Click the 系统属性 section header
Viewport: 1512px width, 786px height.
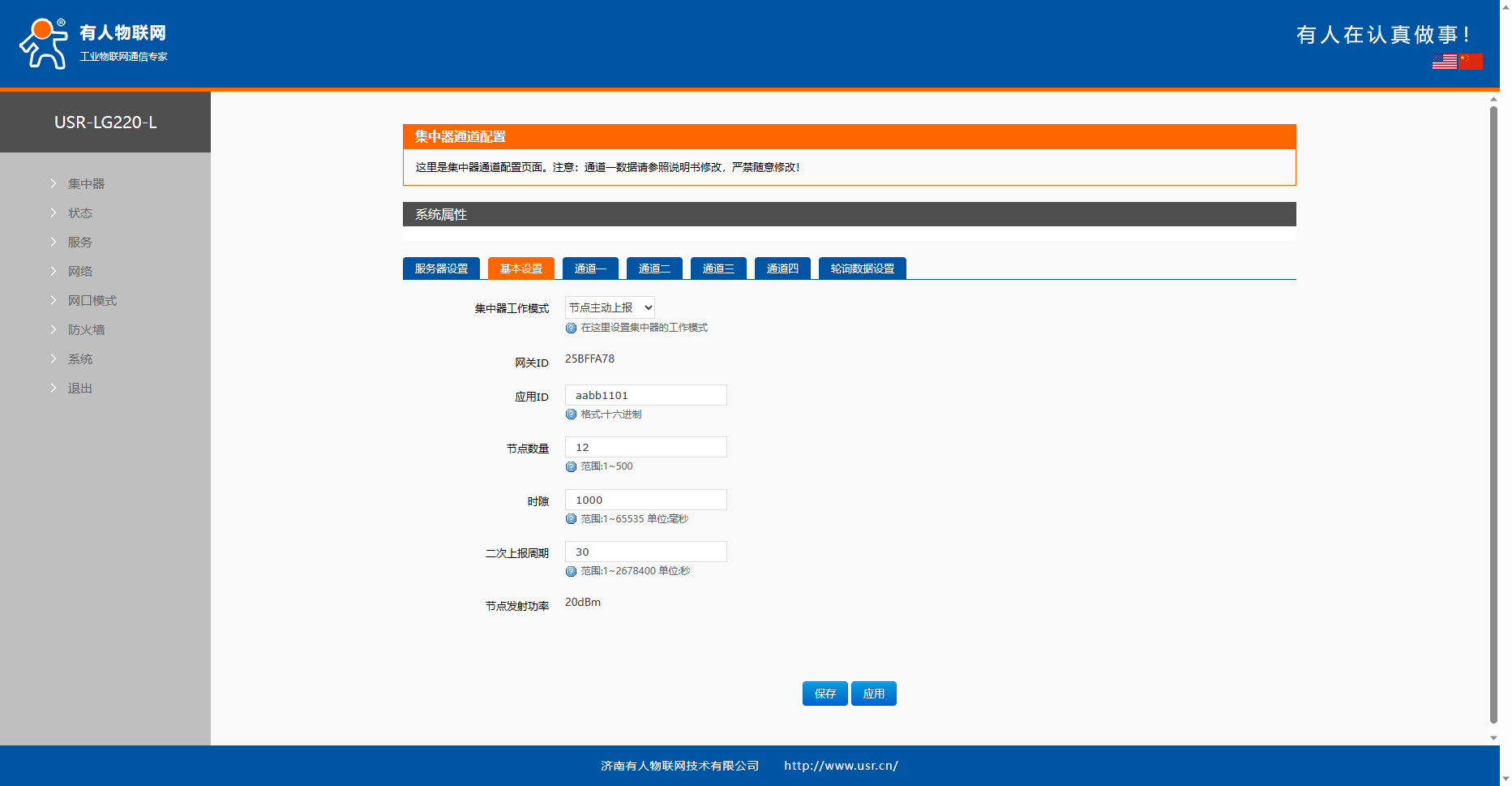coord(850,214)
